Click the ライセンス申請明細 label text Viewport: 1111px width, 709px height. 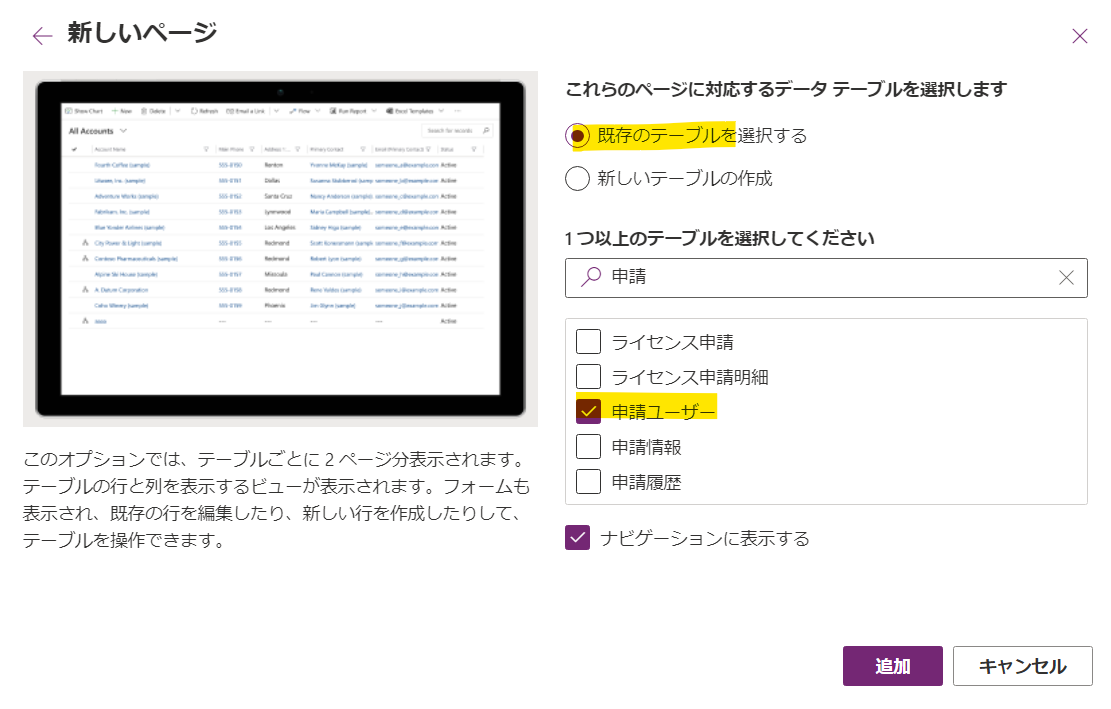[x=690, y=377]
